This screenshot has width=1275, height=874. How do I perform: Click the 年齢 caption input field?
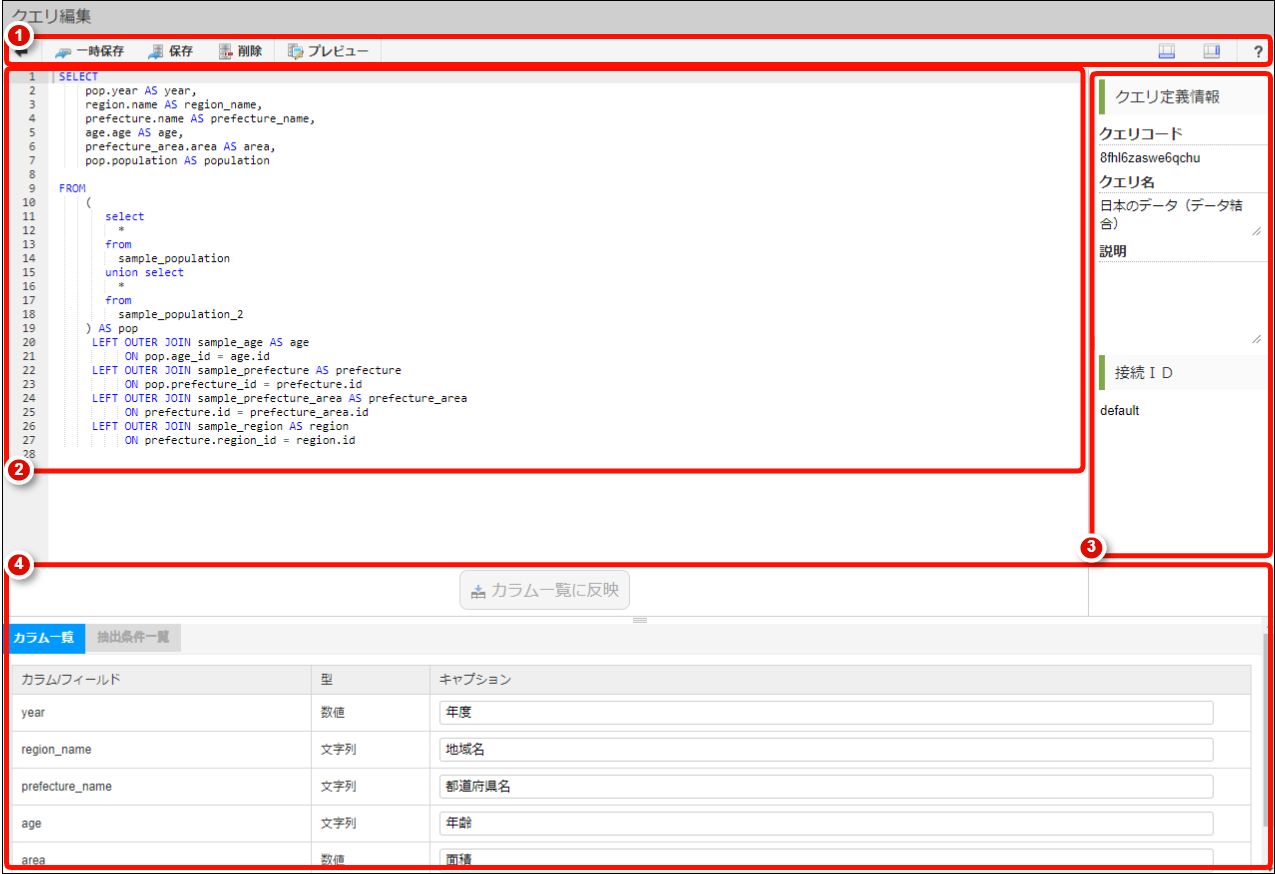pyautogui.click(x=826, y=823)
